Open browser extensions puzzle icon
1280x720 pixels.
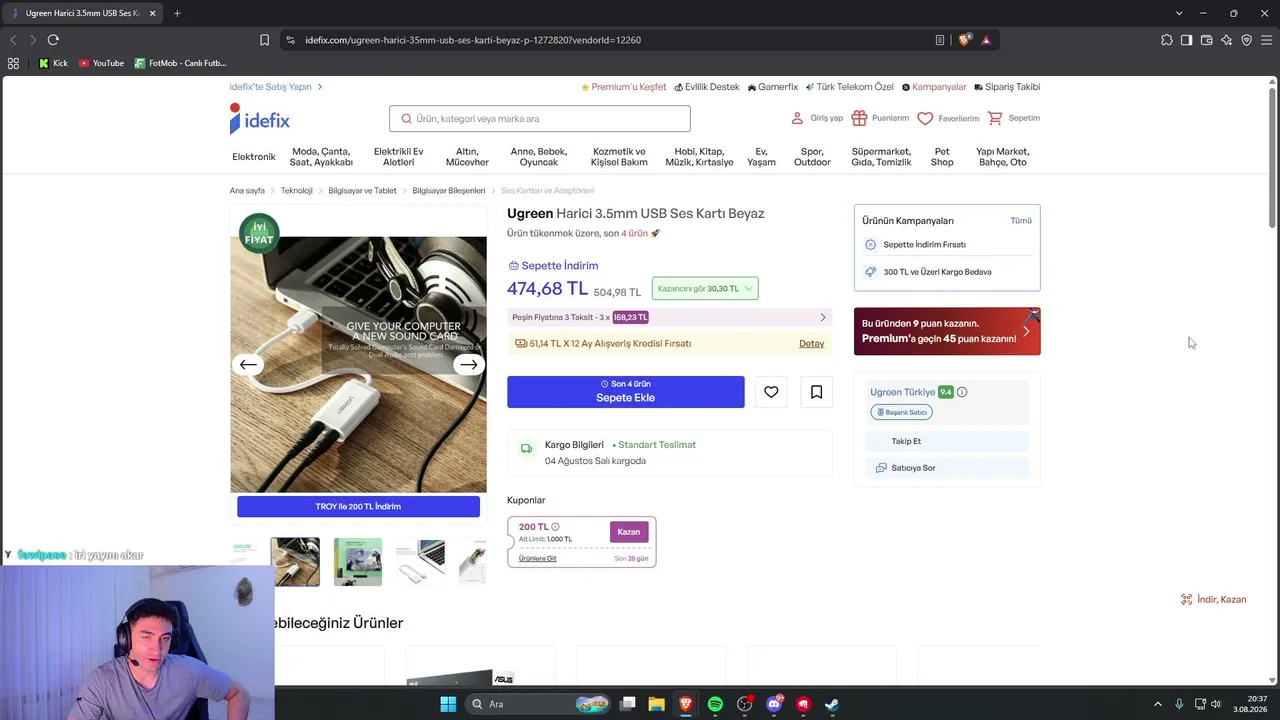click(1167, 40)
